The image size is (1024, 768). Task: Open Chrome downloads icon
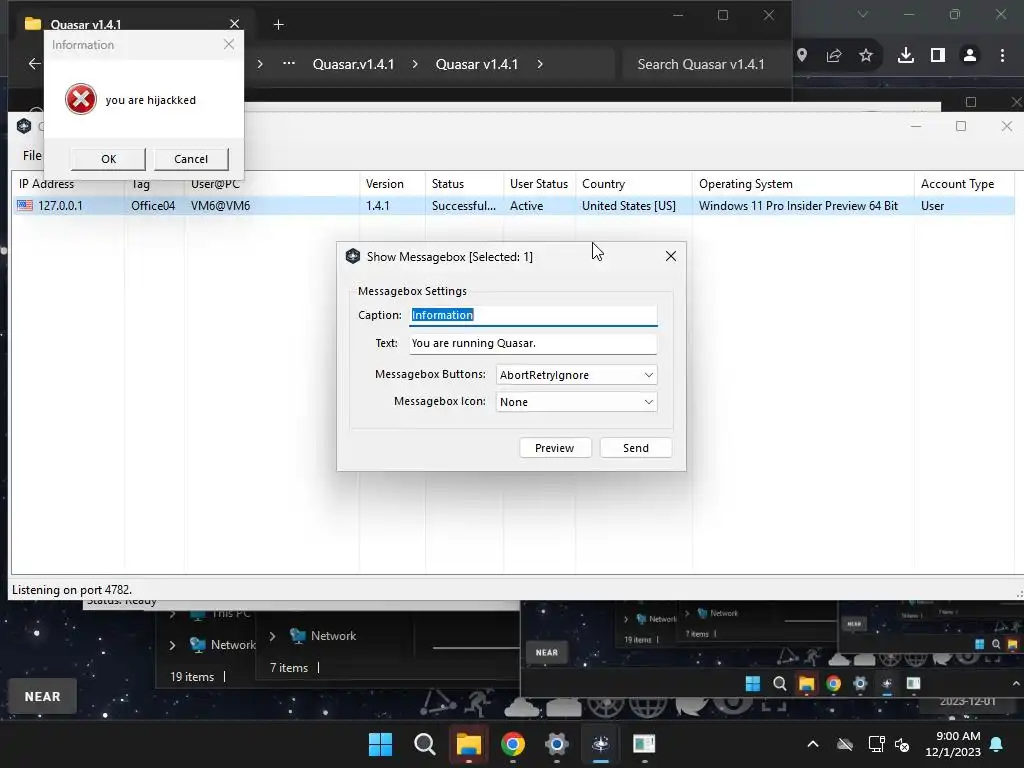906,56
